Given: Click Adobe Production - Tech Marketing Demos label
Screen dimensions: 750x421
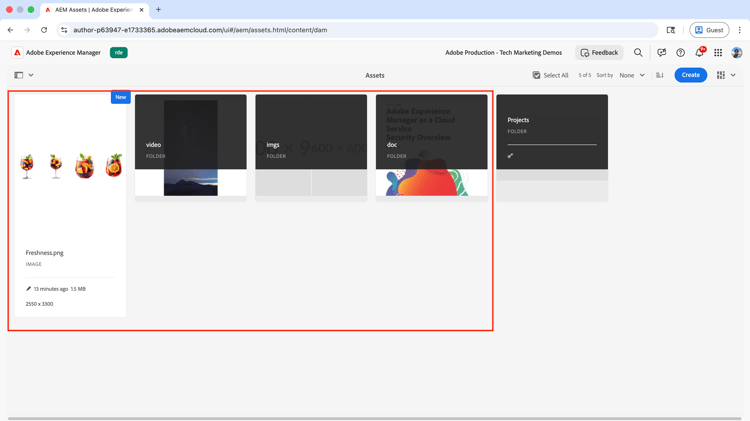Looking at the screenshot, I should point(503,53).
